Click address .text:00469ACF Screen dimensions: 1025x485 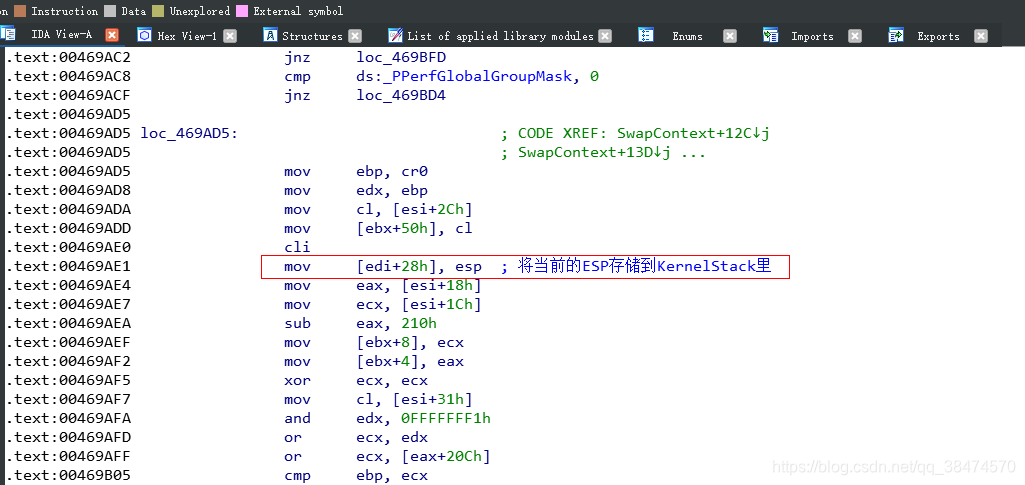coord(69,95)
